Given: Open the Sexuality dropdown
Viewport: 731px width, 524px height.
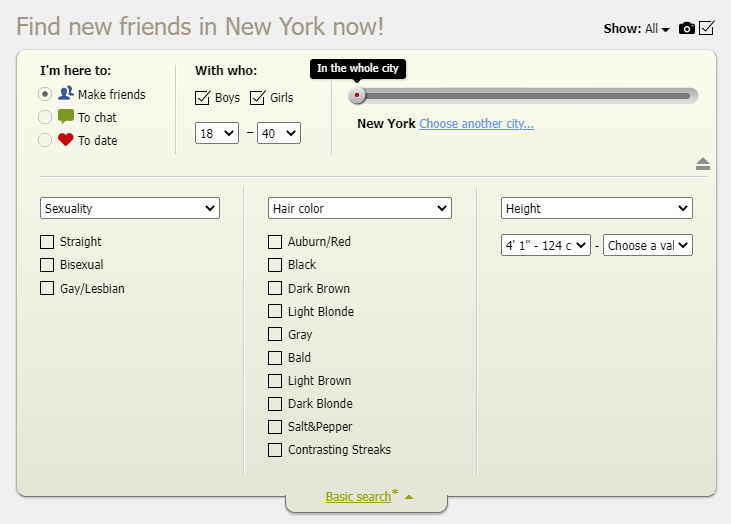Looking at the screenshot, I should 130,208.
